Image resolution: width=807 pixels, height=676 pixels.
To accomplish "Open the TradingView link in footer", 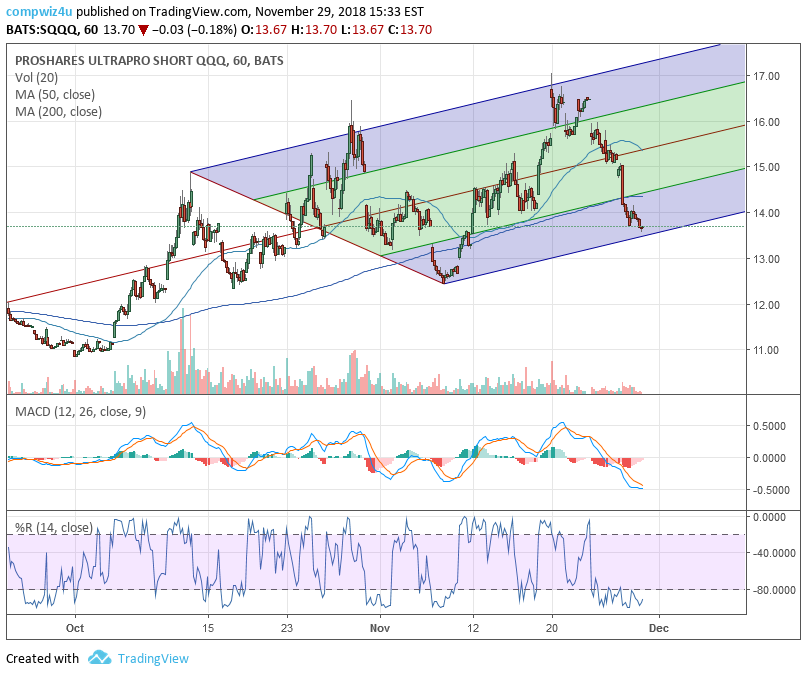I will click(152, 658).
